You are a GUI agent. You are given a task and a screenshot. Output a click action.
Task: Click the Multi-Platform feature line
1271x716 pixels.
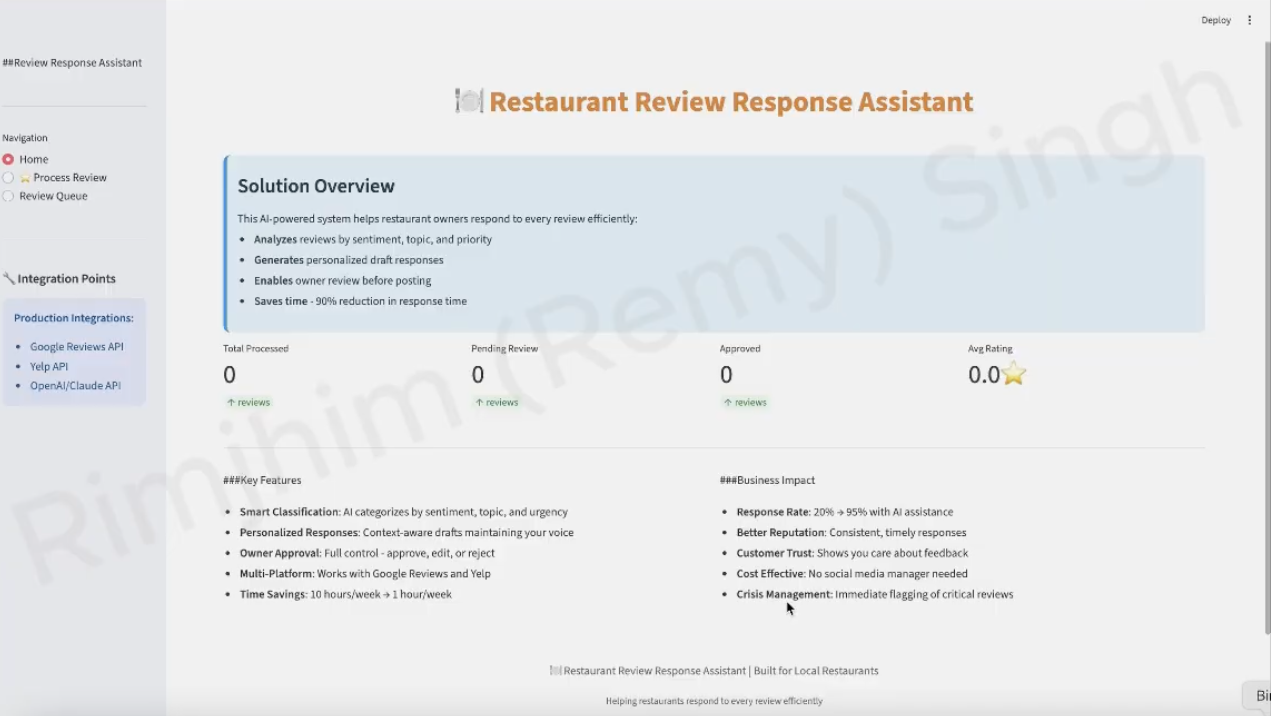click(365, 574)
